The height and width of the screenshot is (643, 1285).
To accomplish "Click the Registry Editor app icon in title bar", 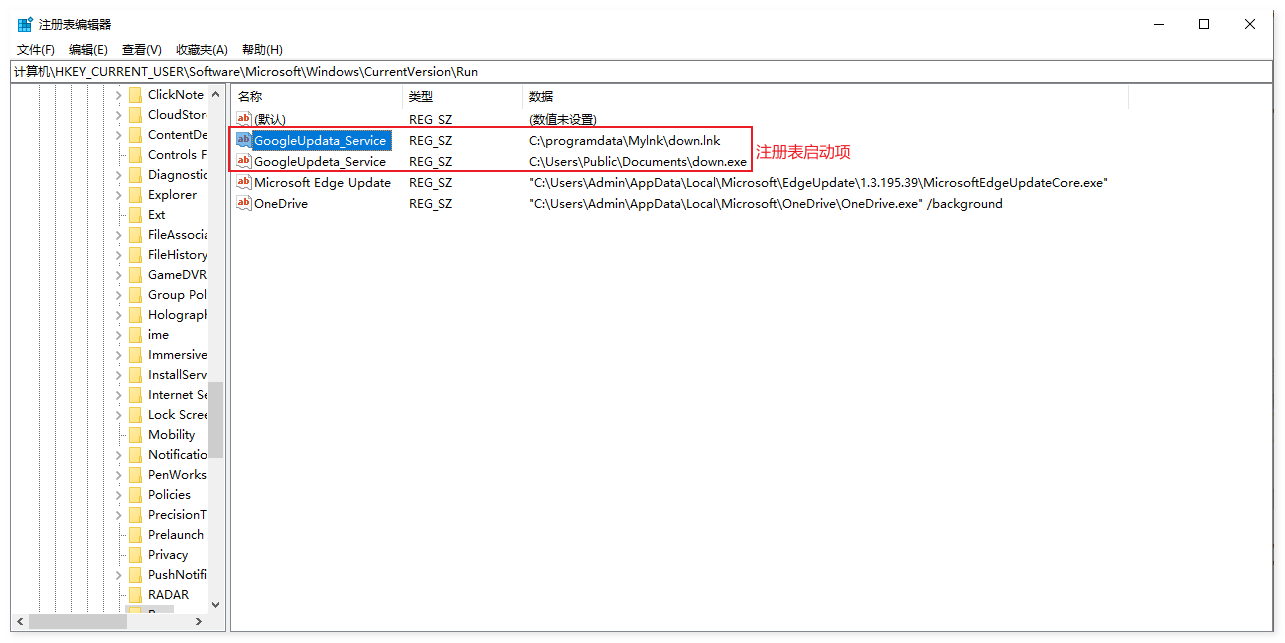I will tap(25, 24).
